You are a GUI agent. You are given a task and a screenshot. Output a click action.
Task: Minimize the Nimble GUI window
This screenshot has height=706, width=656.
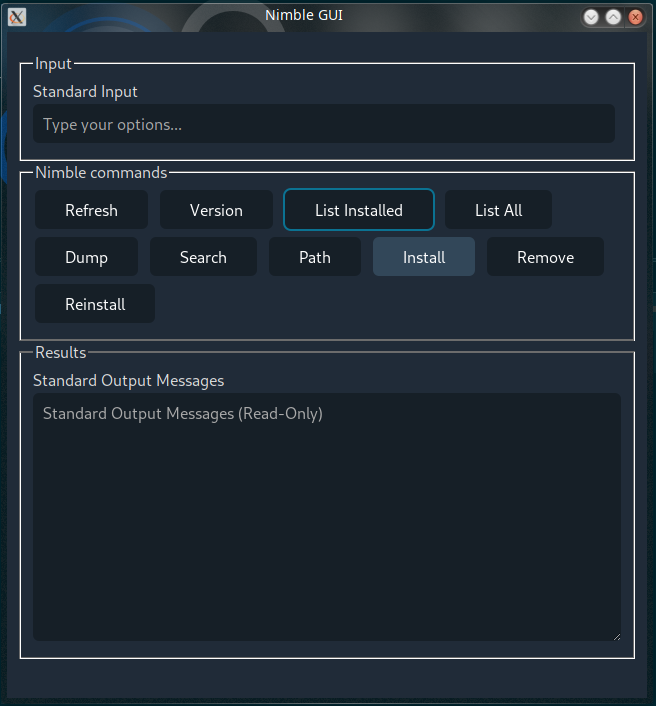point(591,17)
